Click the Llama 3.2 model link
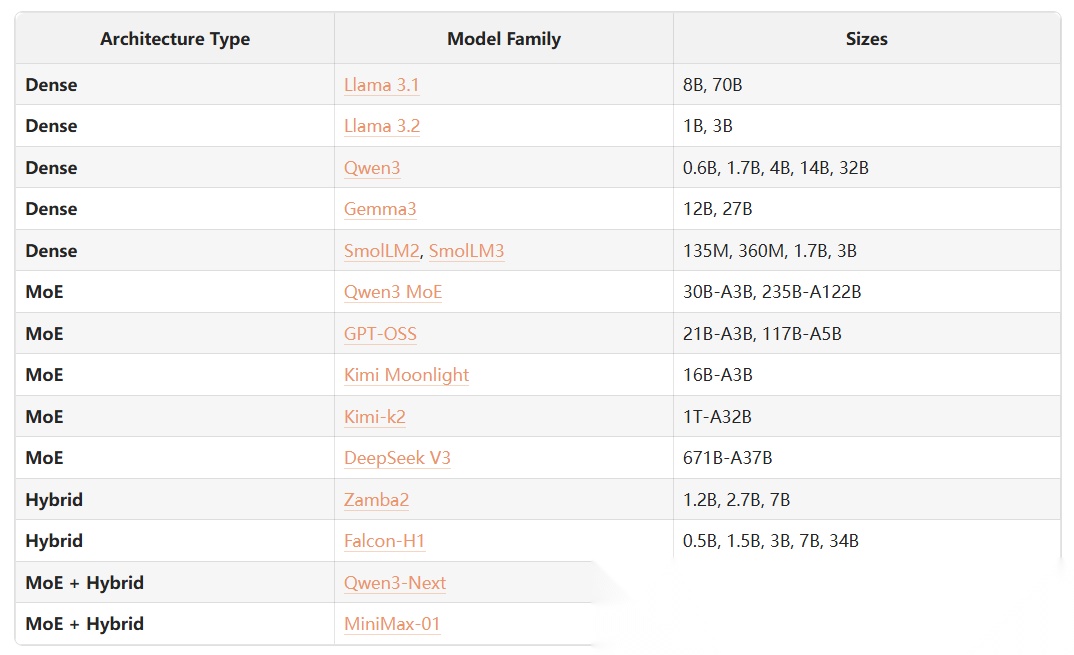The height and width of the screenshot is (655, 1074). point(382,126)
